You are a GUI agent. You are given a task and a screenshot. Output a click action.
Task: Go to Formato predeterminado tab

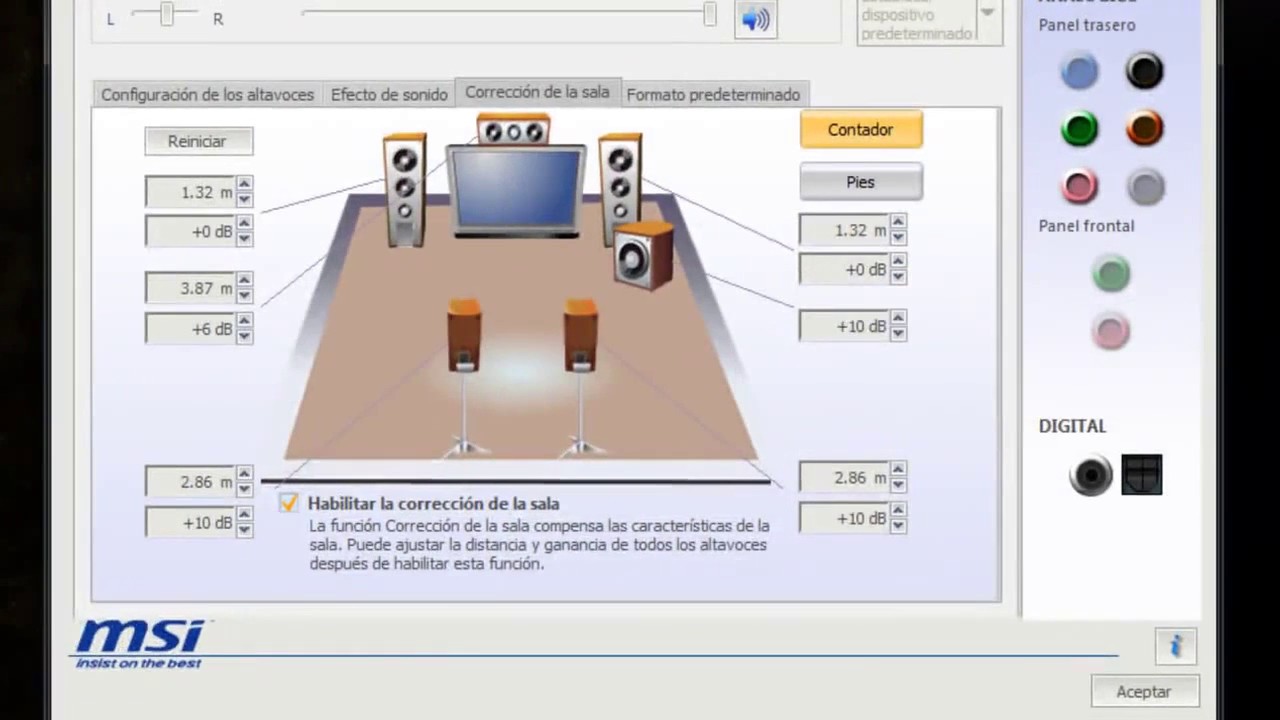pos(713,94)
